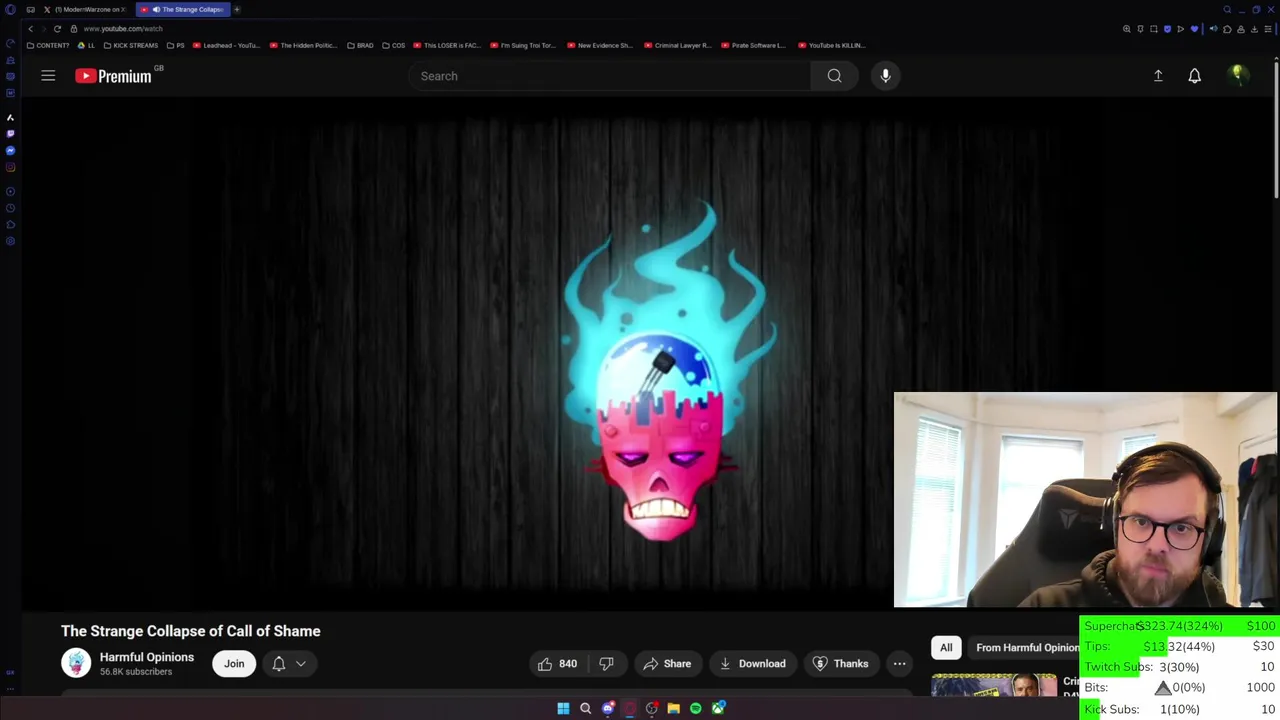Viewport: 1280px width, 720px height.
Task: Open Spotify from the taskbar
Action: click(695, 709)
